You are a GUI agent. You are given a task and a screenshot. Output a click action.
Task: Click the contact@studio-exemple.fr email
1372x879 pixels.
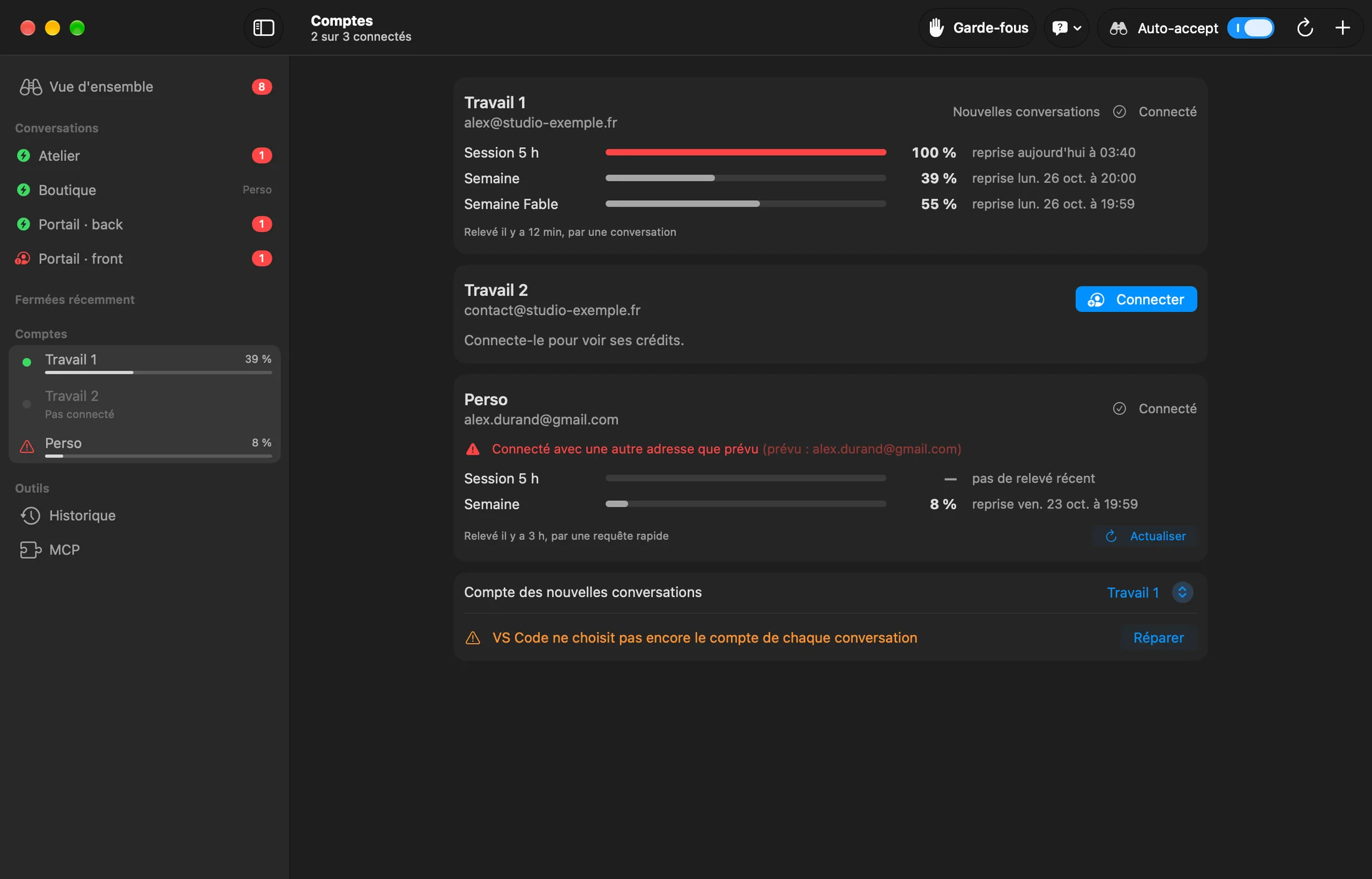[552, 310]
